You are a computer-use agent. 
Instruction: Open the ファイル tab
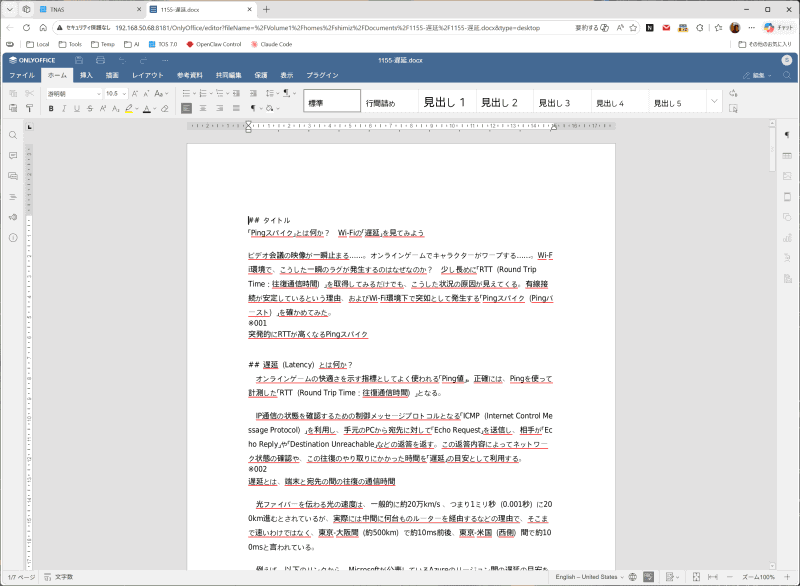tap(22, 75)
